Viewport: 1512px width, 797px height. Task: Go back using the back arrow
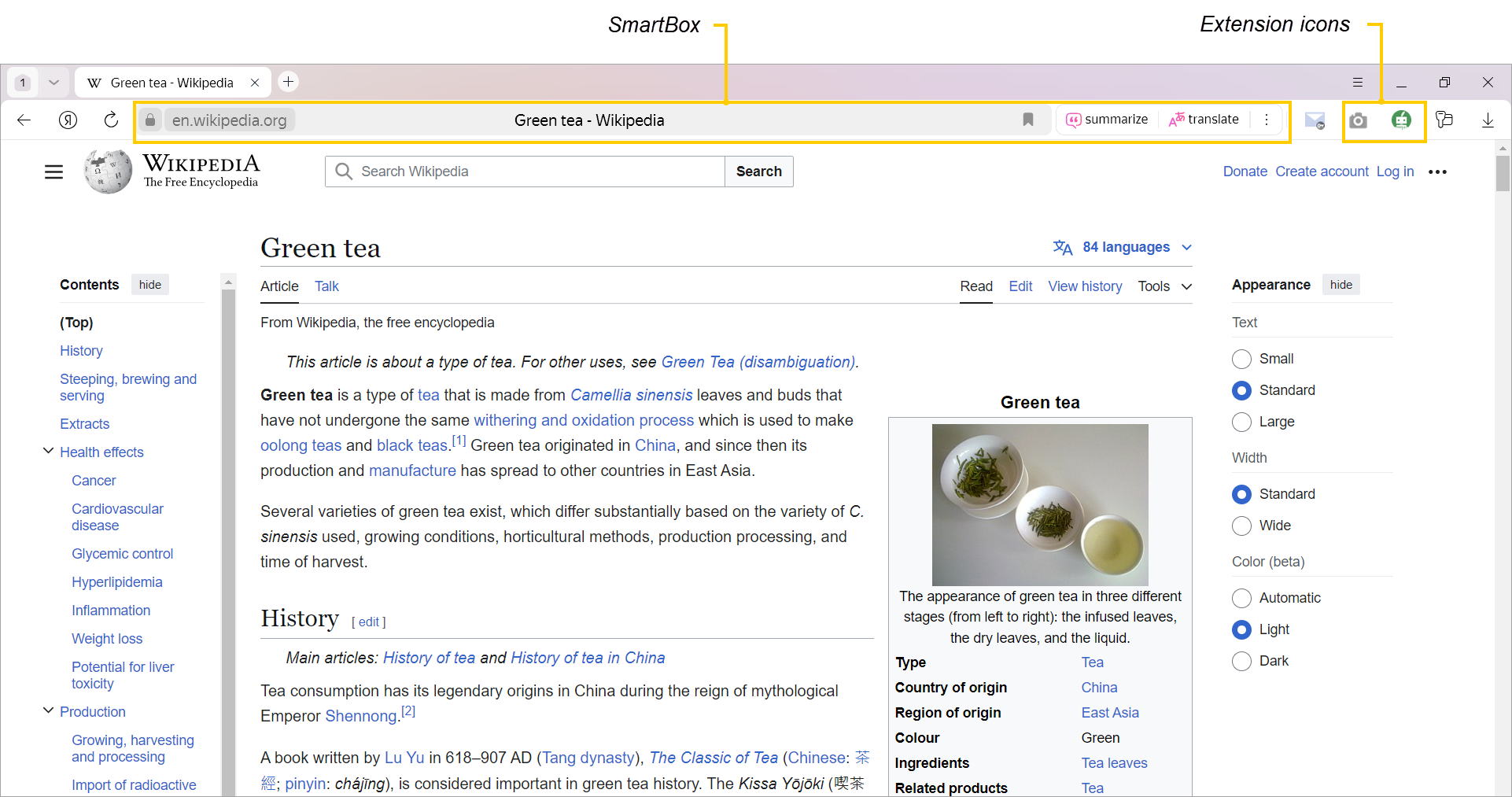click(x=24, y=120)
